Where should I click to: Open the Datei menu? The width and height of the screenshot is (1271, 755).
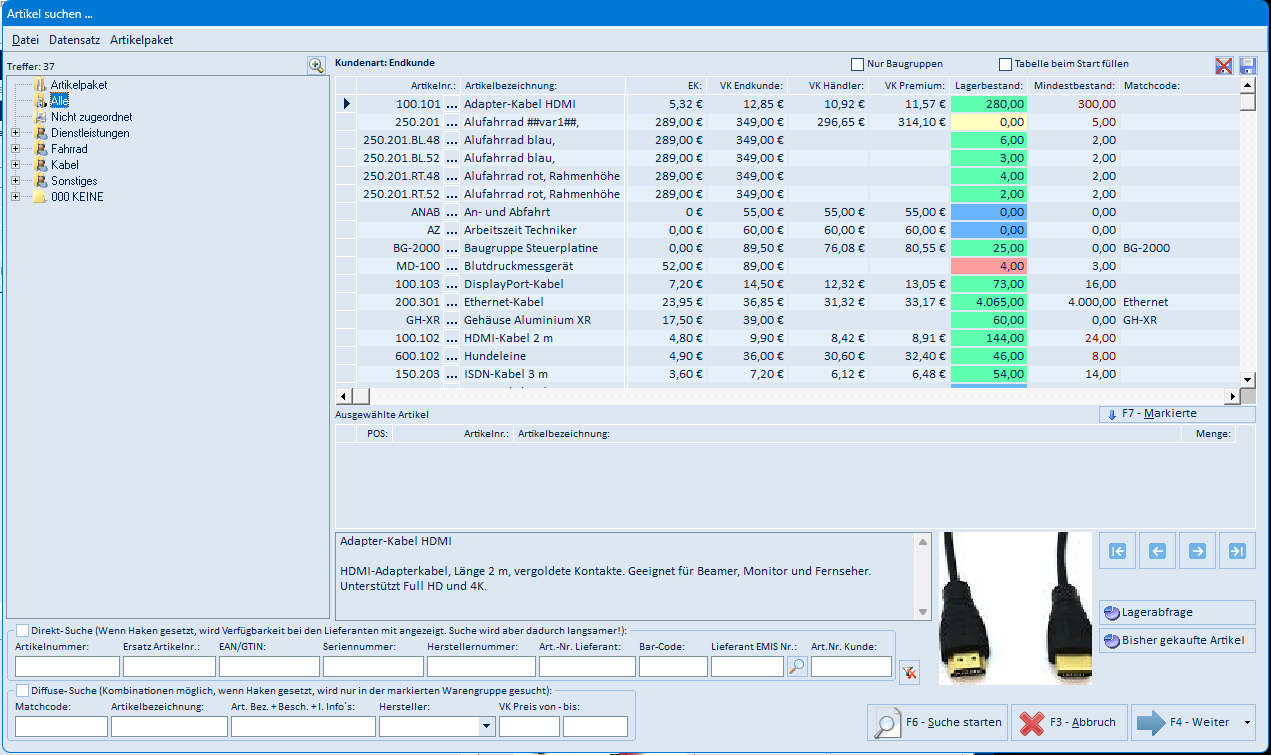(x=26, y=40)
